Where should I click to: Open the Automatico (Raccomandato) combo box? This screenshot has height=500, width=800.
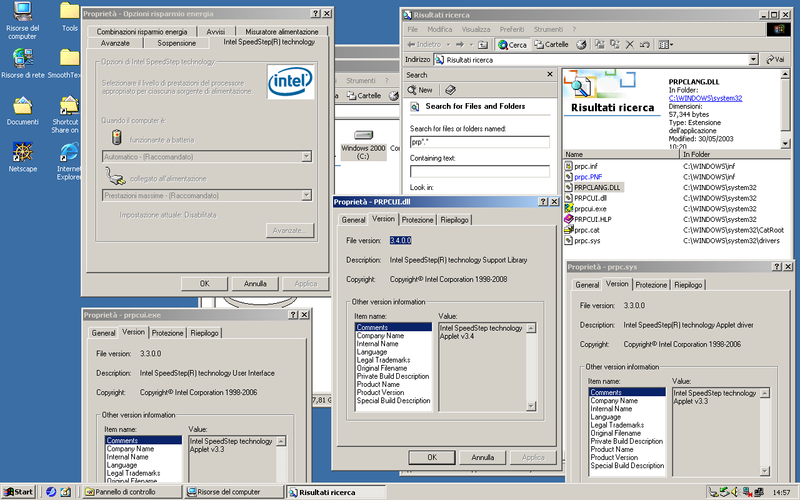207,157
